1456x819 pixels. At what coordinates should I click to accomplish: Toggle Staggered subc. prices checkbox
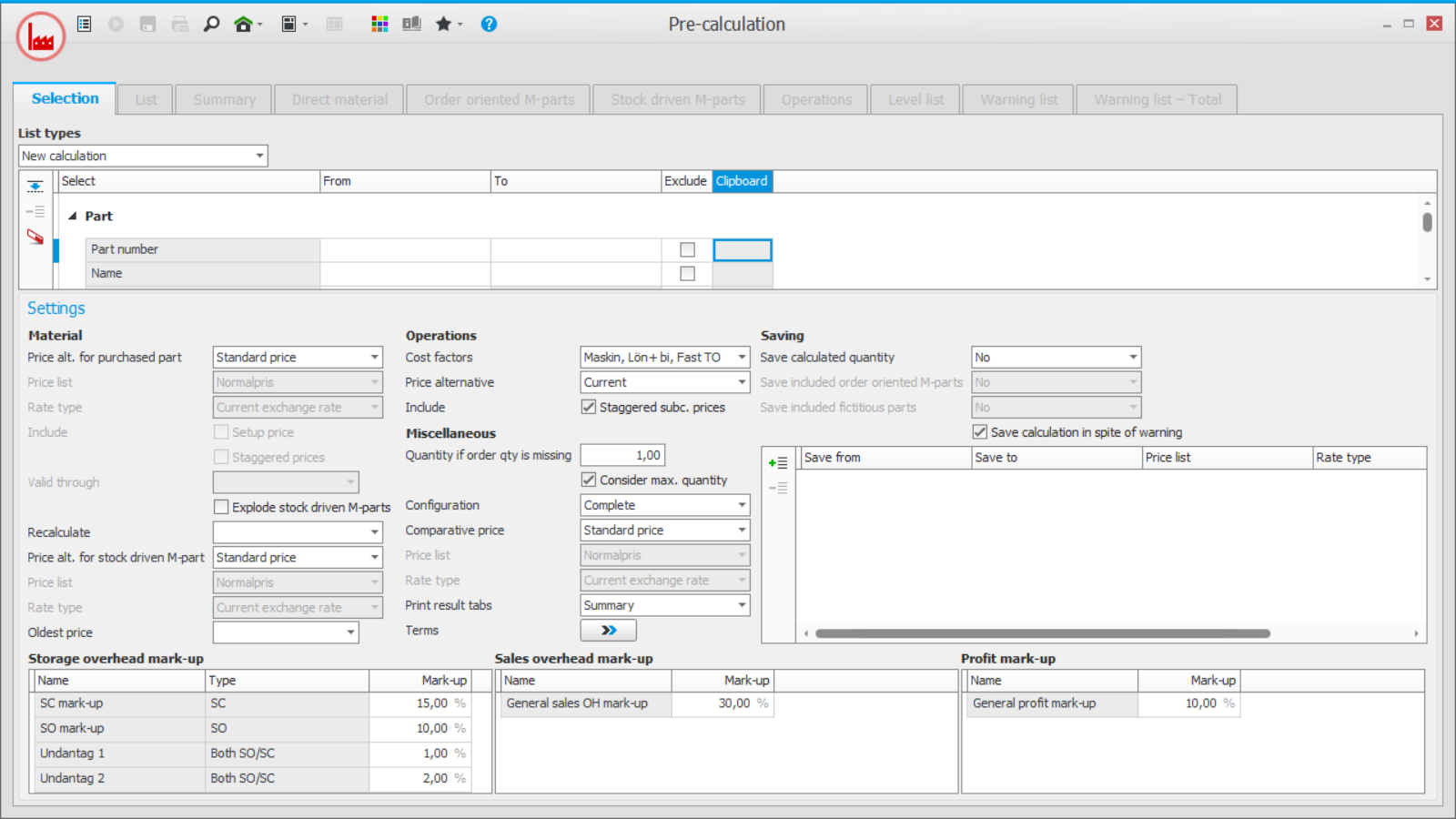(589, 408)
